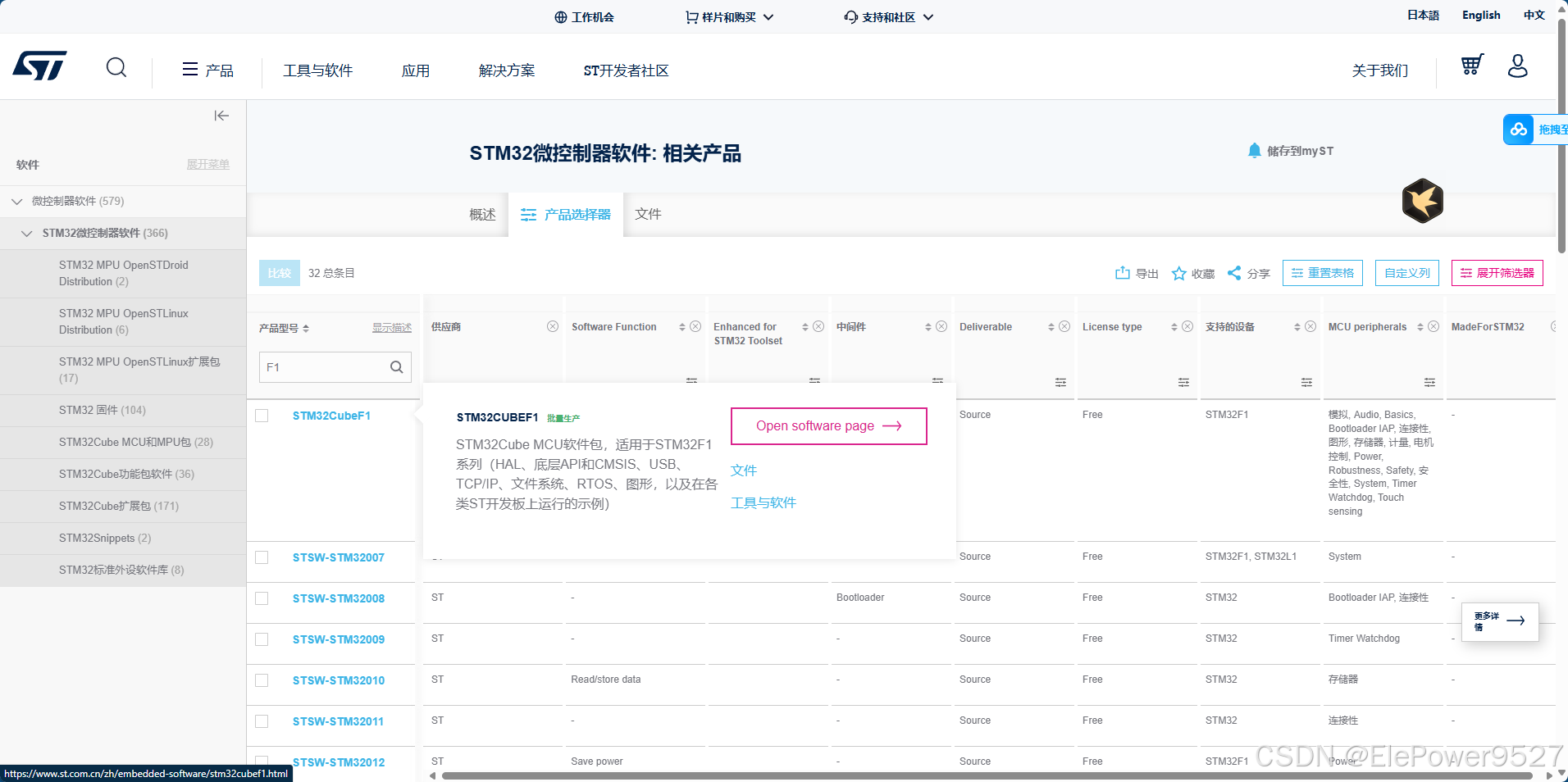This screenshot has width=1568, height=782.
Task: Sort by MCU peripherals column arrows
Action: tap(1420, 327)
